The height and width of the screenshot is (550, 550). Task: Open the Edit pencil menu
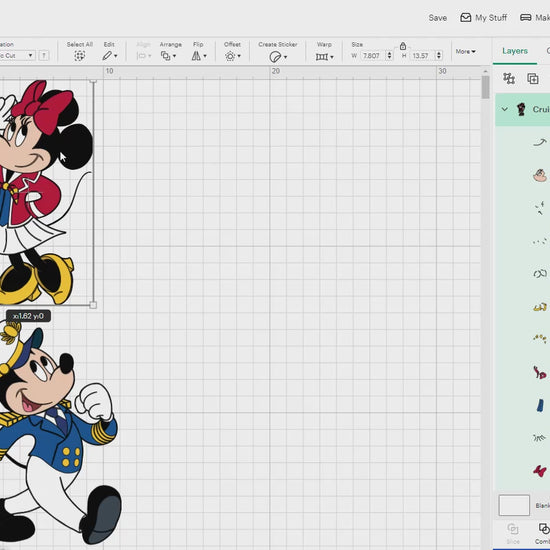109,56
